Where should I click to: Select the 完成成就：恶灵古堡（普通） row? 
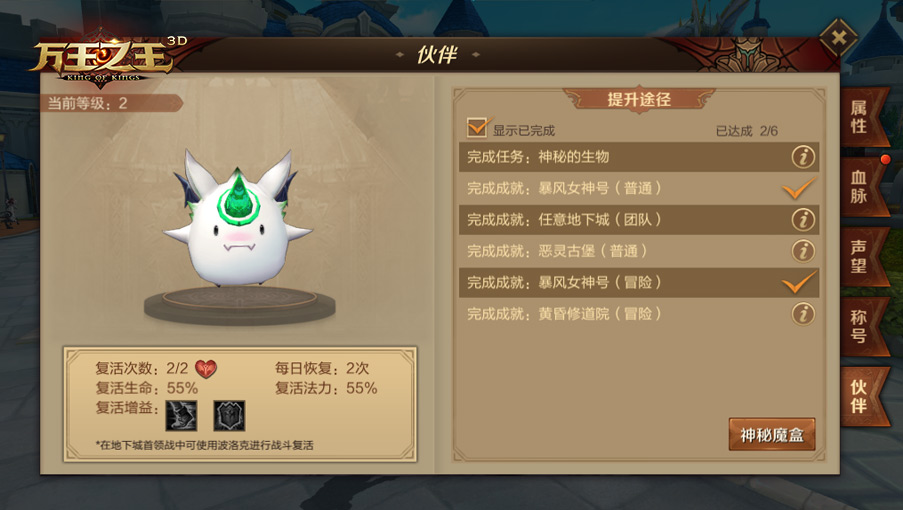(639, 251)
